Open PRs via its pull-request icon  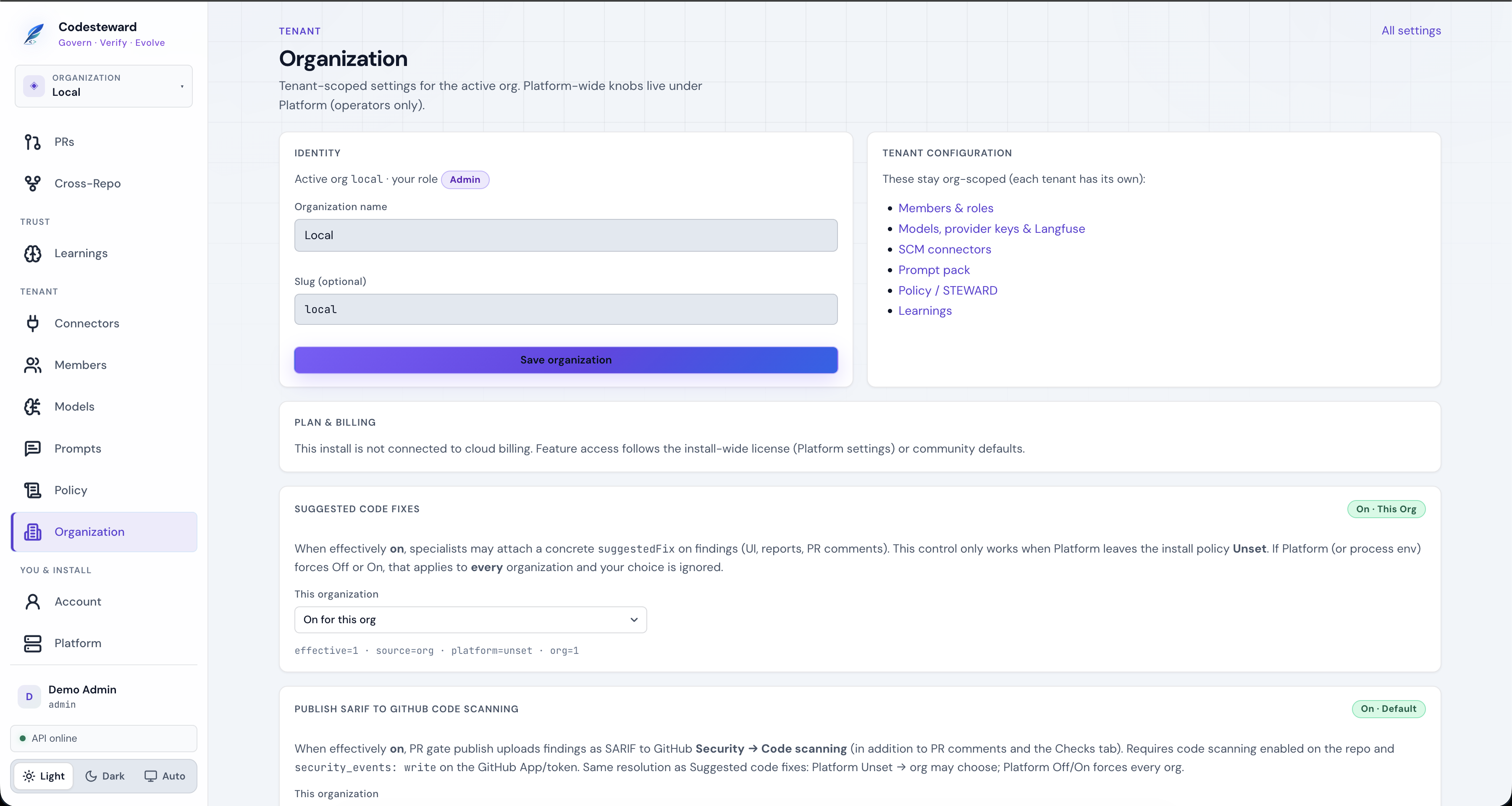point(33,142)
